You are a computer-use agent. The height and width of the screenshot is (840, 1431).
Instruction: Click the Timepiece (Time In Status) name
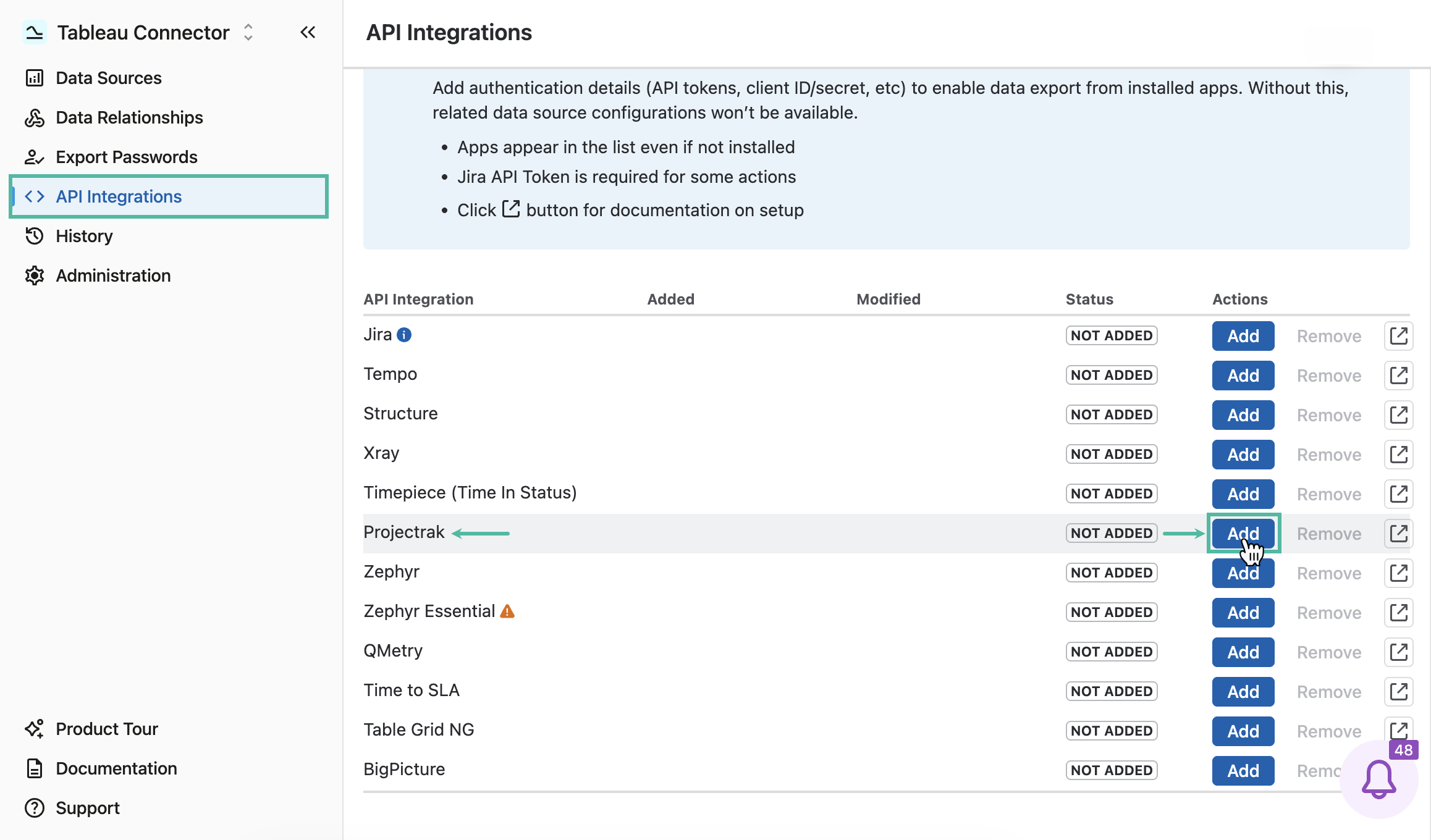[x=470, y=493]
